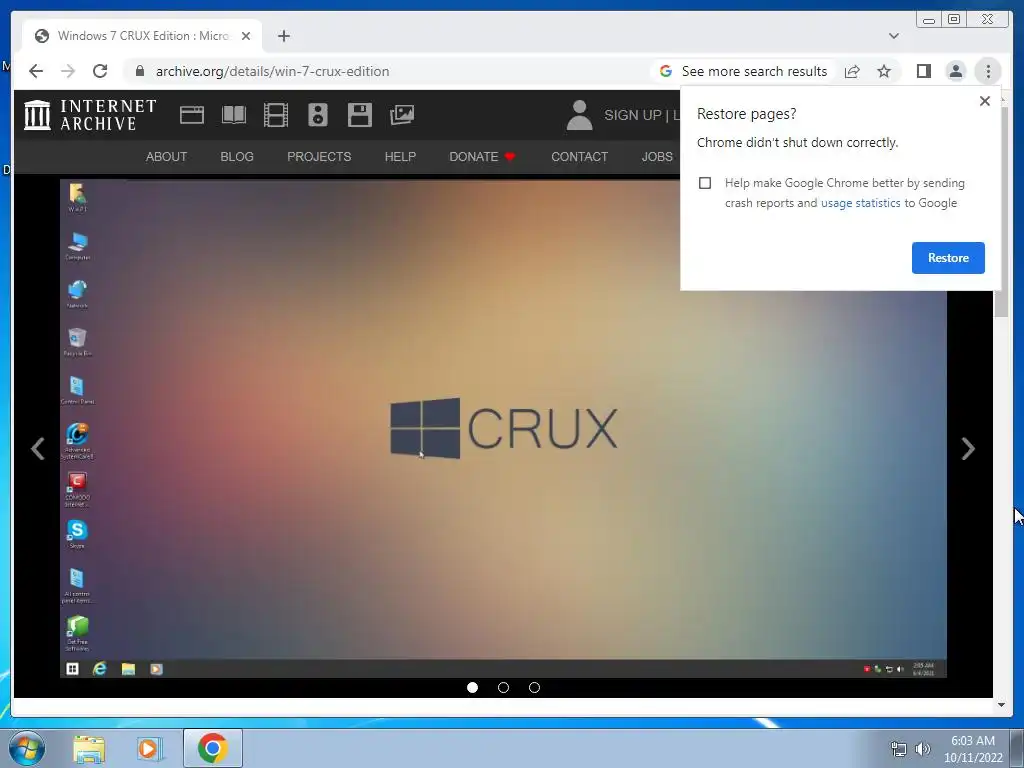Click the Internet Archive logo
Viewport: 1024px width, 768px height.
(x=90, y=115)
